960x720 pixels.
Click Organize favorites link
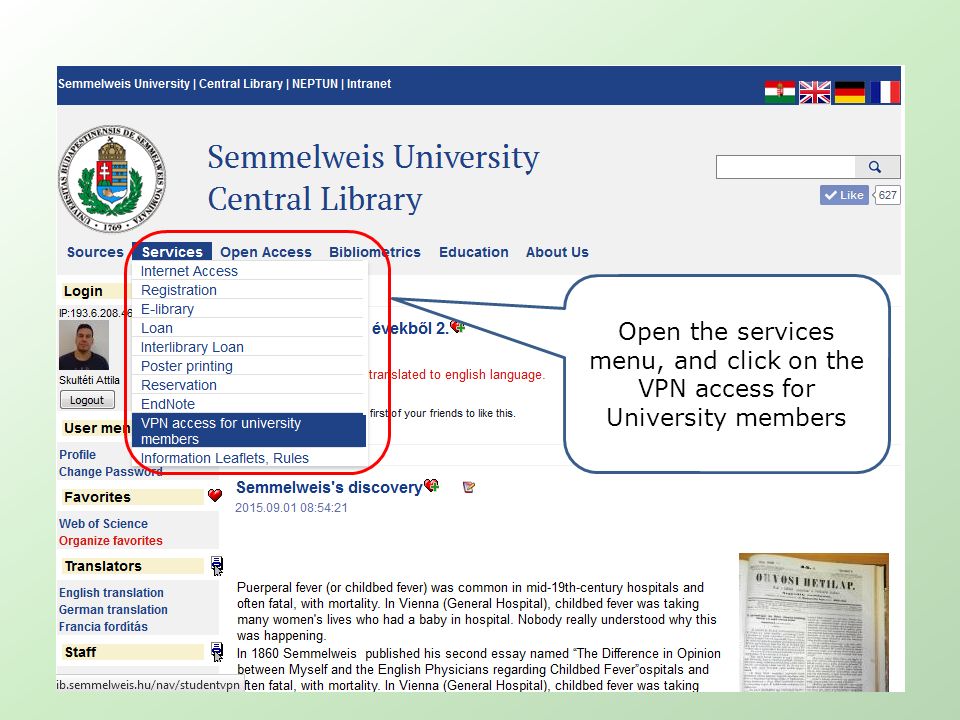pos(111,541)
